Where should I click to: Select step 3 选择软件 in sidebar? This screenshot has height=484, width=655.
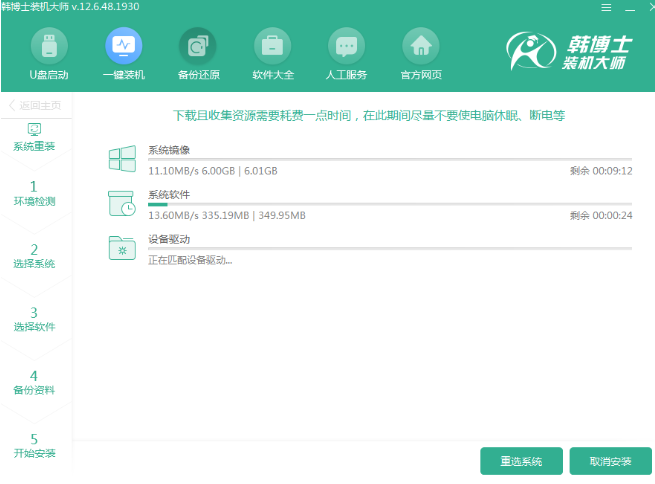click(x=35, y=319)
